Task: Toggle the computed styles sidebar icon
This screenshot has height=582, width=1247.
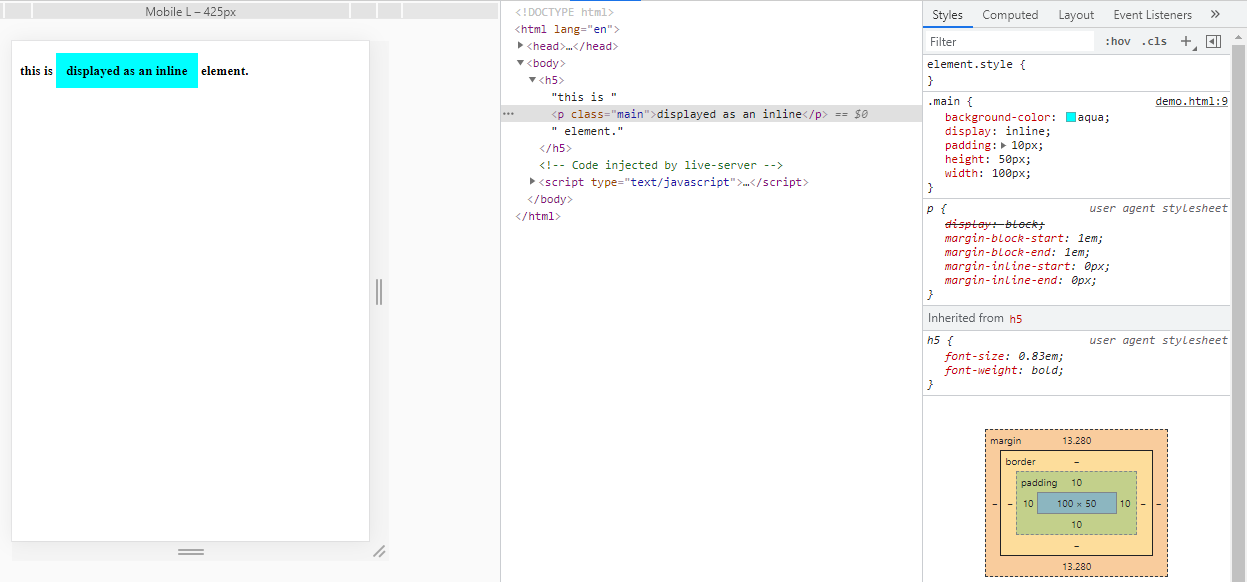Action: point(1213,42)
